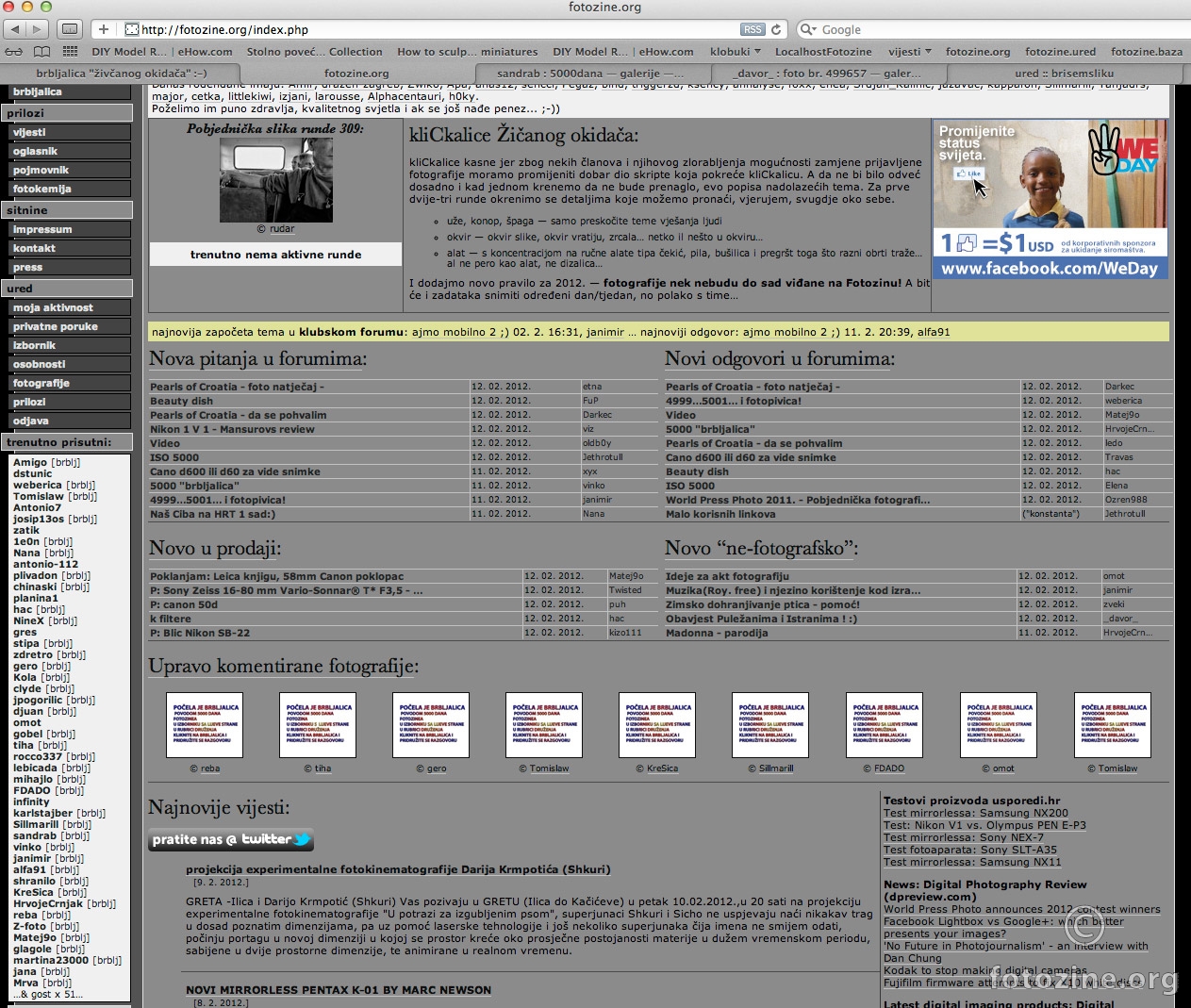Select the fotozine.org browser tab
Image resolution: width=1191 pixels, height=1008 pixels.
click(x=356, y=73)
